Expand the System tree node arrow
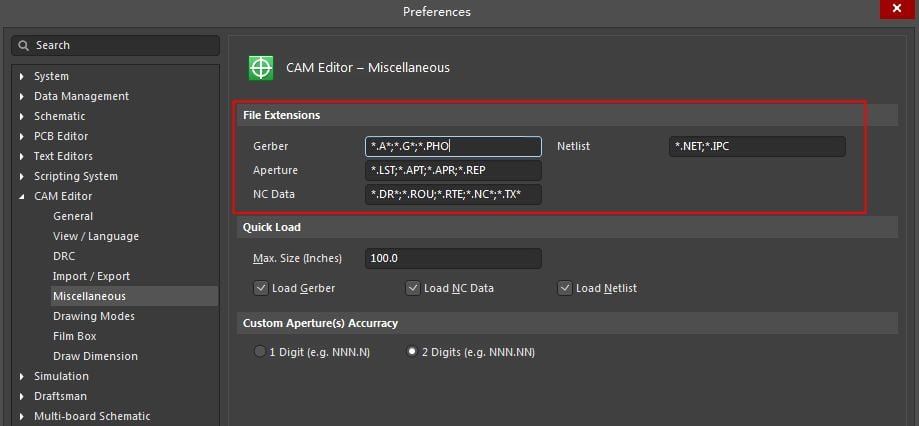The width and height of the screenshot is (919, 426). point(22,77)
